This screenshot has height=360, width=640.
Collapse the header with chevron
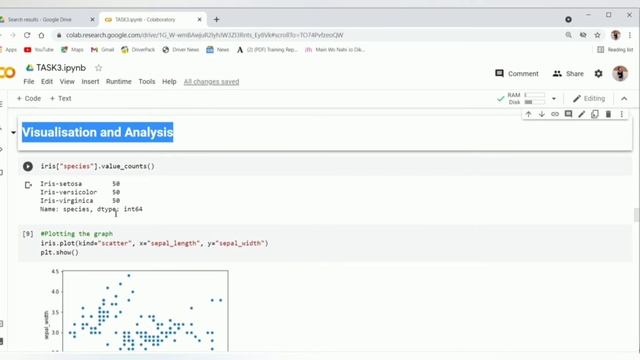tap(624, 98)
